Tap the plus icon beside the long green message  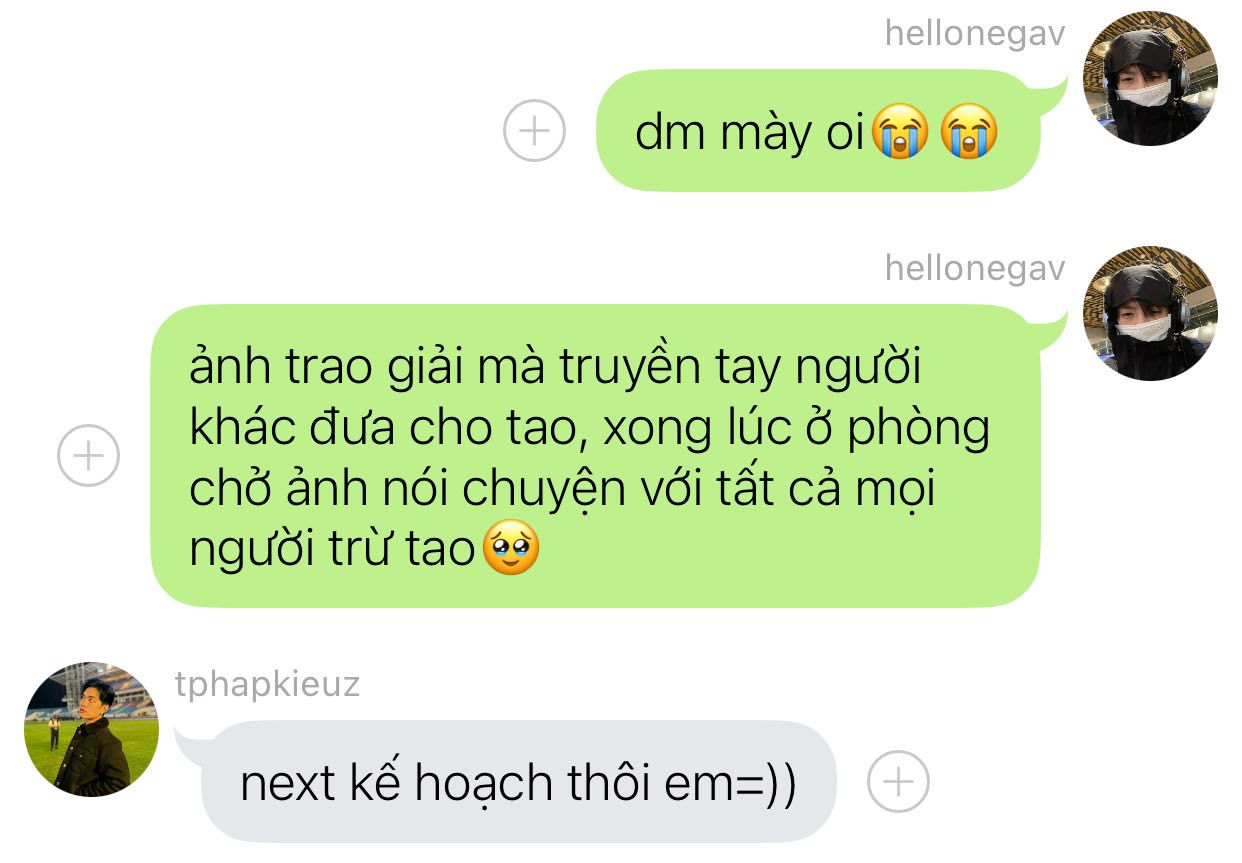88,455
